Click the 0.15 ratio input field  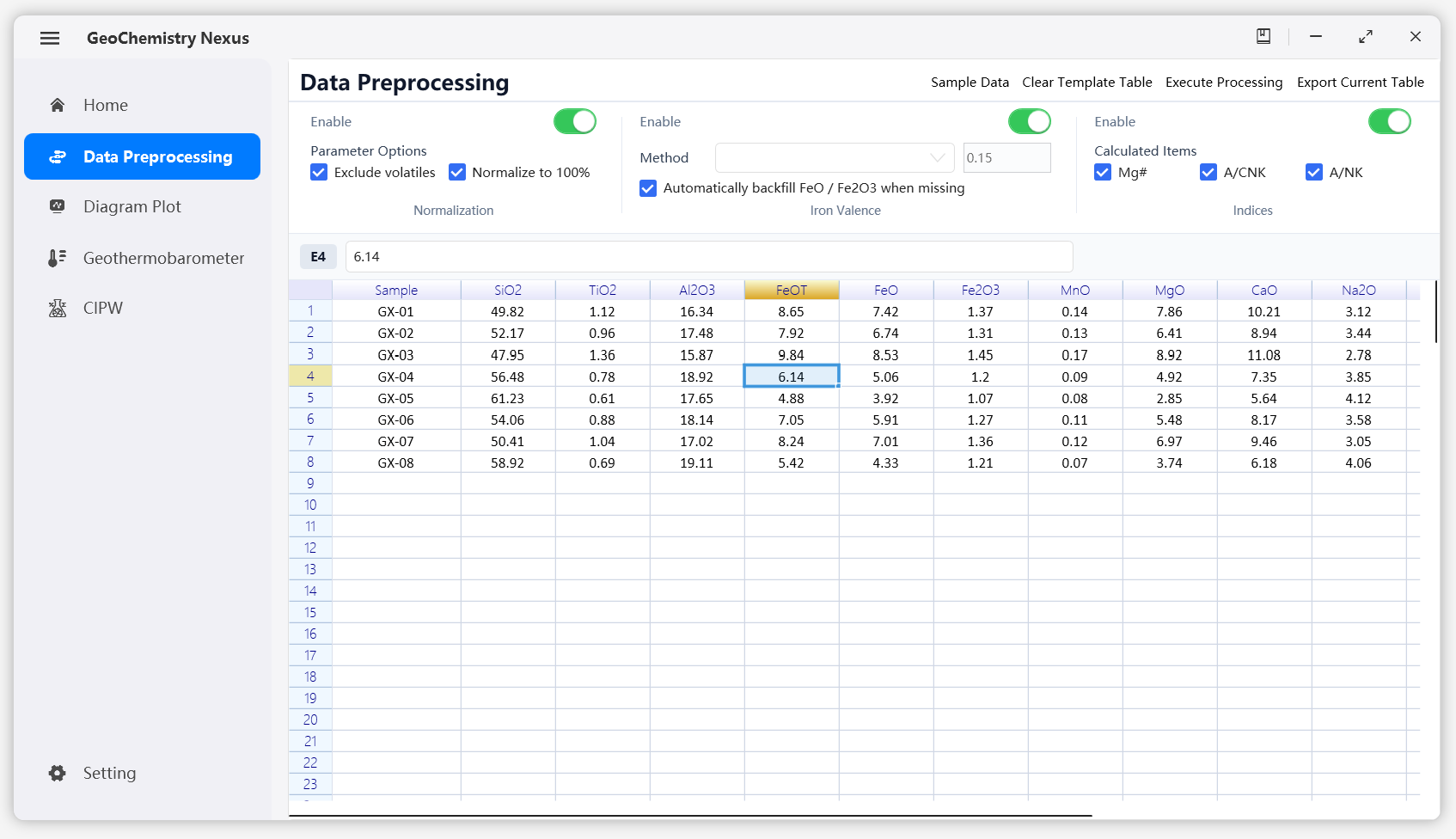[1006, 157]
